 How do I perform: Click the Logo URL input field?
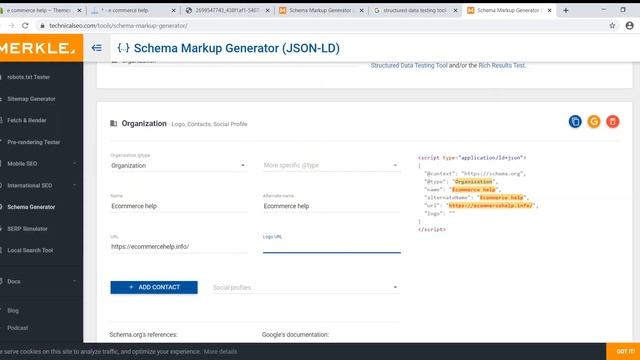331,247
